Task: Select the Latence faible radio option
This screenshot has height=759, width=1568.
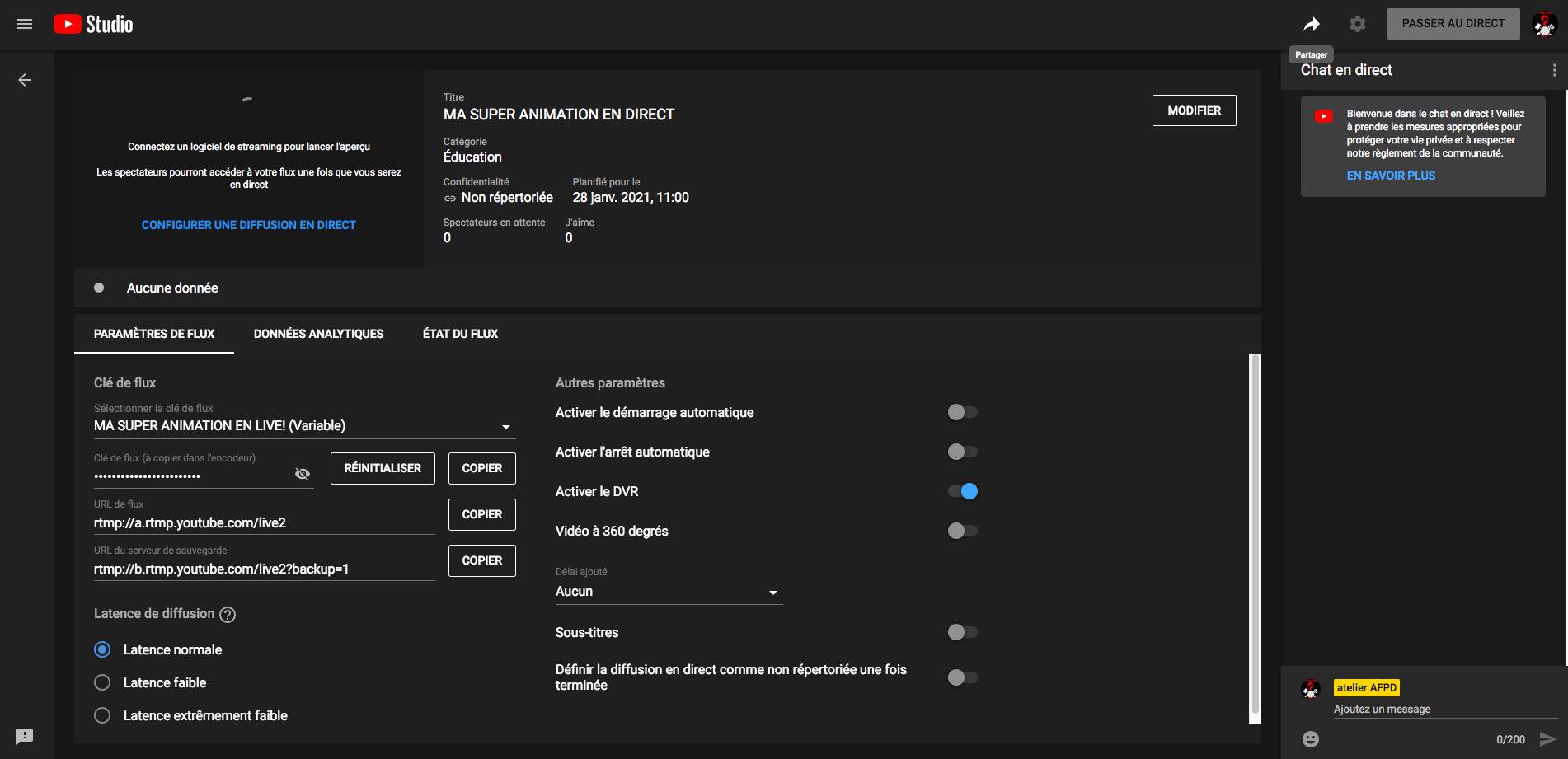Action: click(x=102, y=682)
